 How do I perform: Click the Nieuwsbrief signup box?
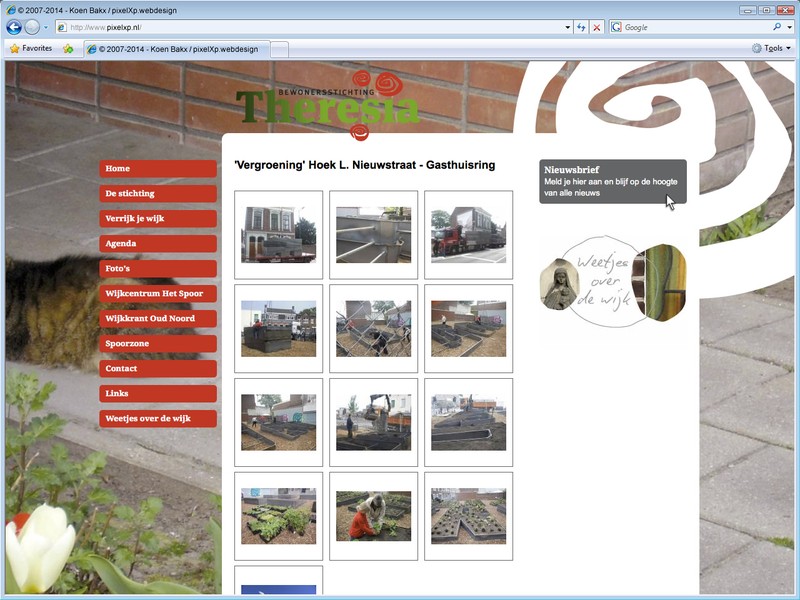[x=612, y=181]
